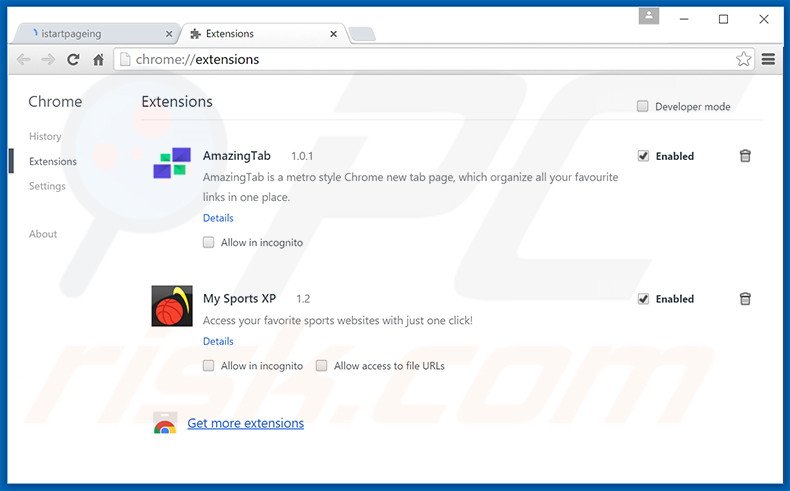This screenshot has height=491, width=790.
Task: Allow My Sports XP in incognito
Action: (209, 366)
